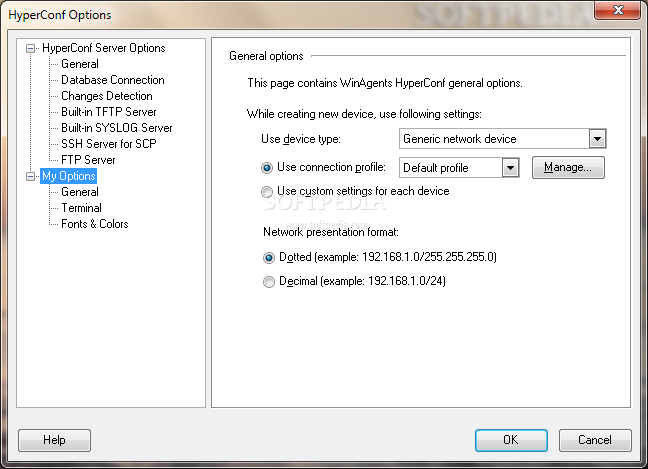This screenshot has width=648, height=469.
Task: Open Built-in SYSLOG Server settings
Action: (x=117, y=128)
